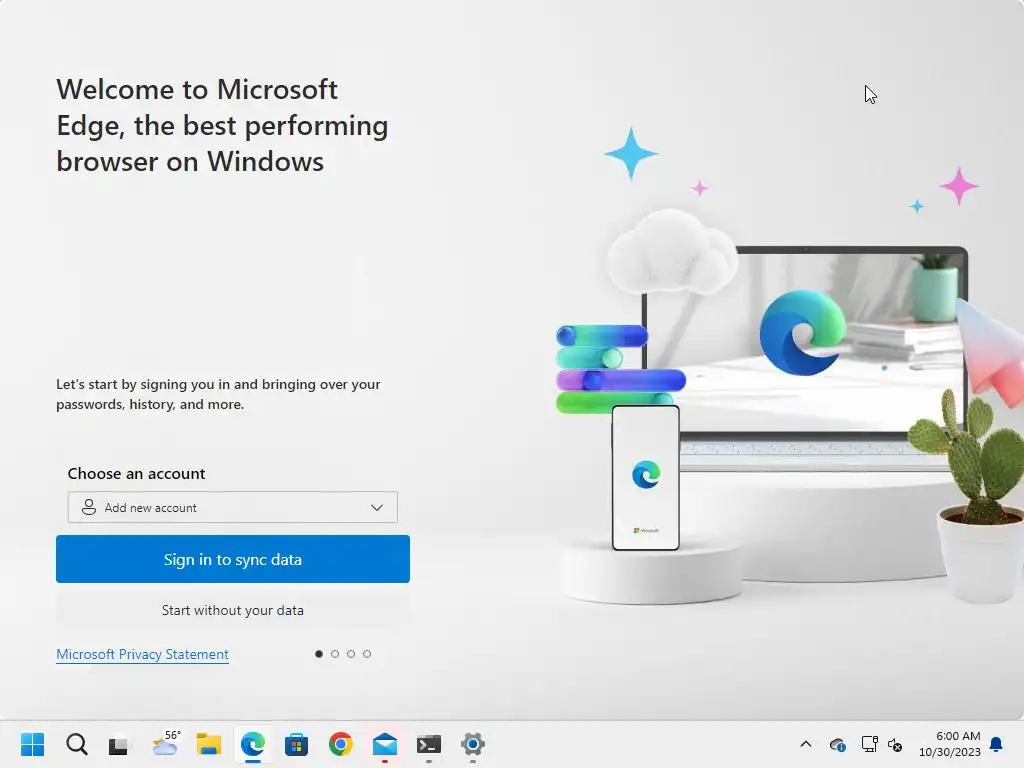Open the Mail app from taskbar
This screenshot has height=768, width=1024.
point(385,744)
